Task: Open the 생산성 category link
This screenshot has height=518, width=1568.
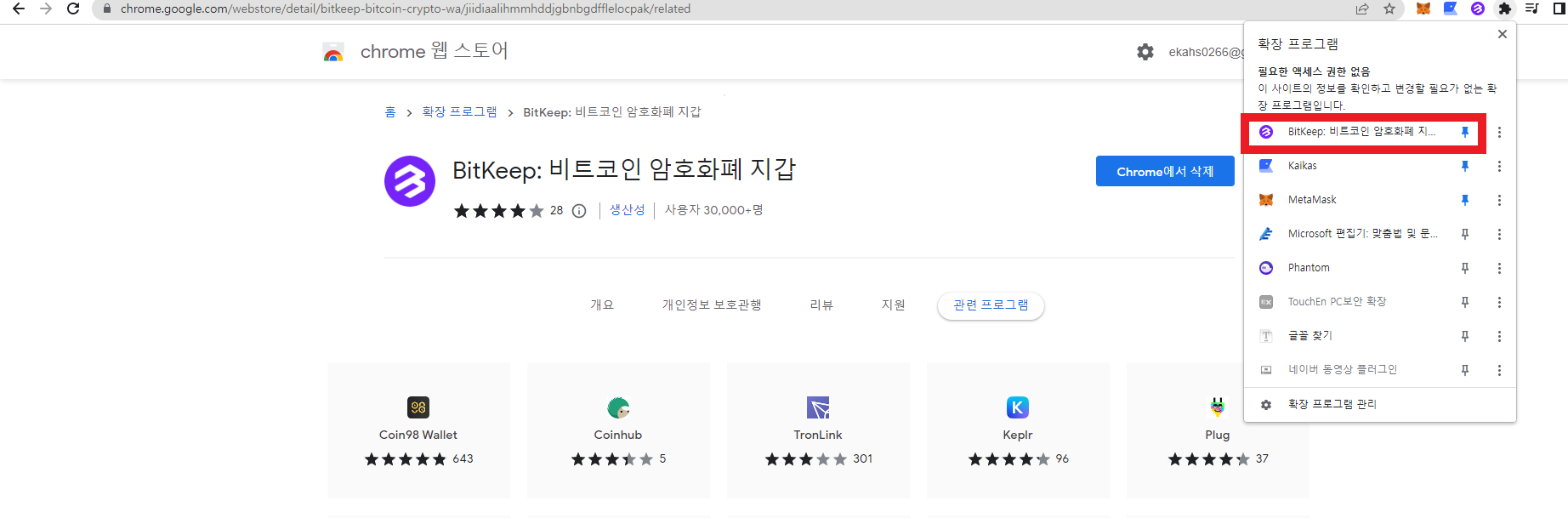Action: tap(627, 210)
